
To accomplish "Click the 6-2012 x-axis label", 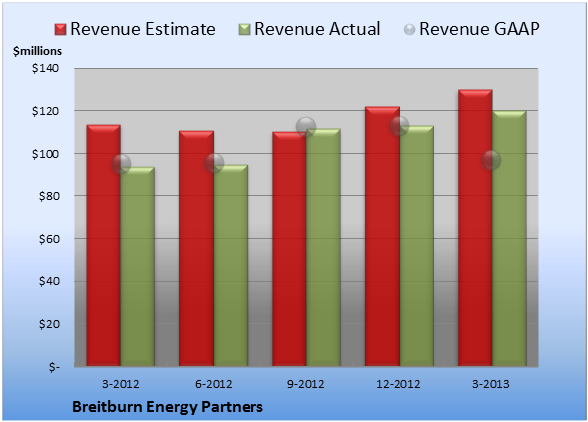I will pyautogui.click(x=214, y=384).
